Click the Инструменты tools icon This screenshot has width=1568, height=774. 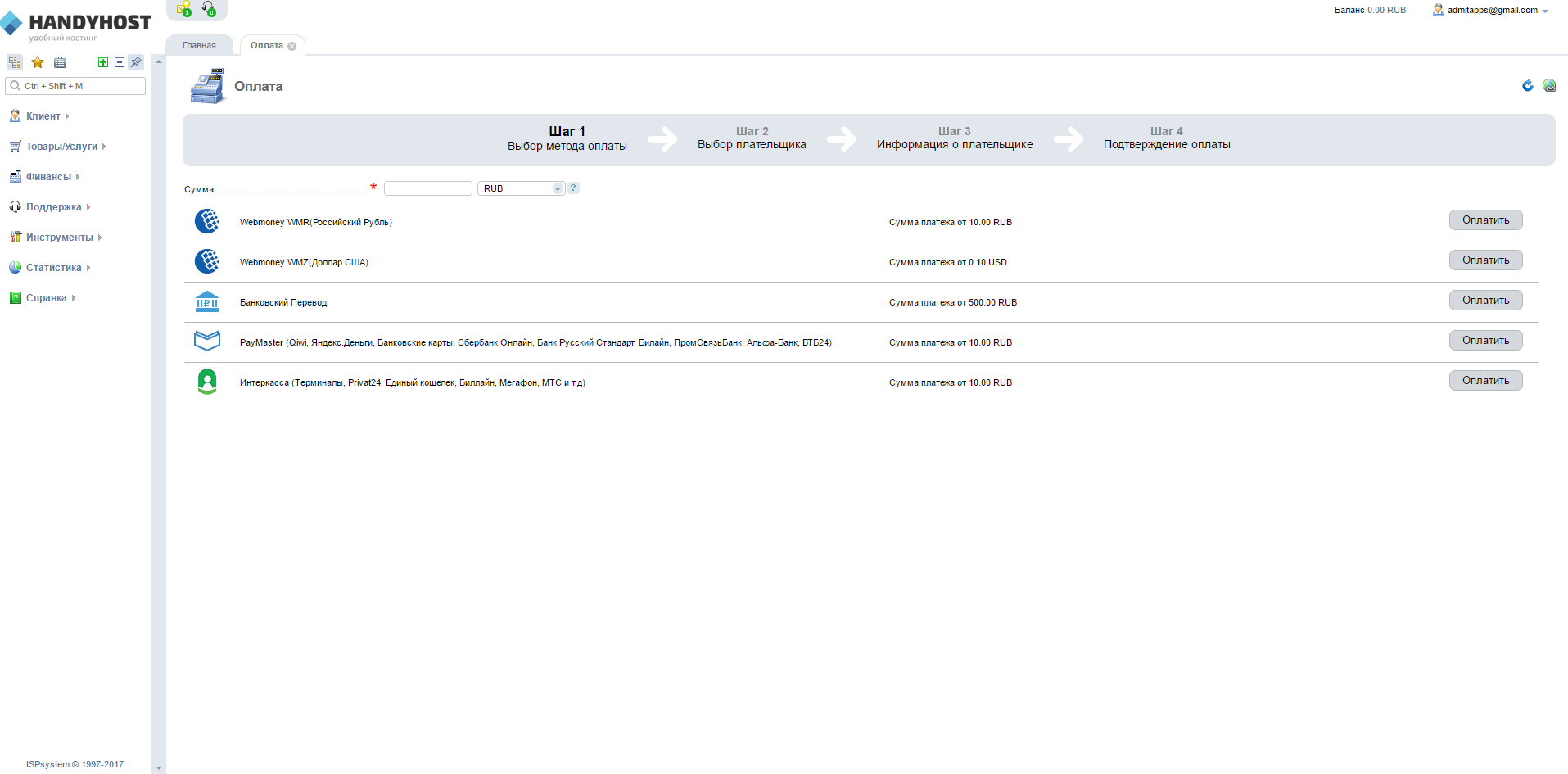(15, 238)
